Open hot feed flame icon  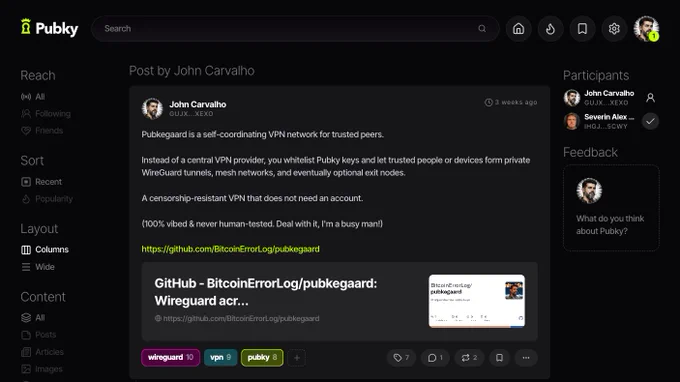pyautogui.click(x=550, y=29)
